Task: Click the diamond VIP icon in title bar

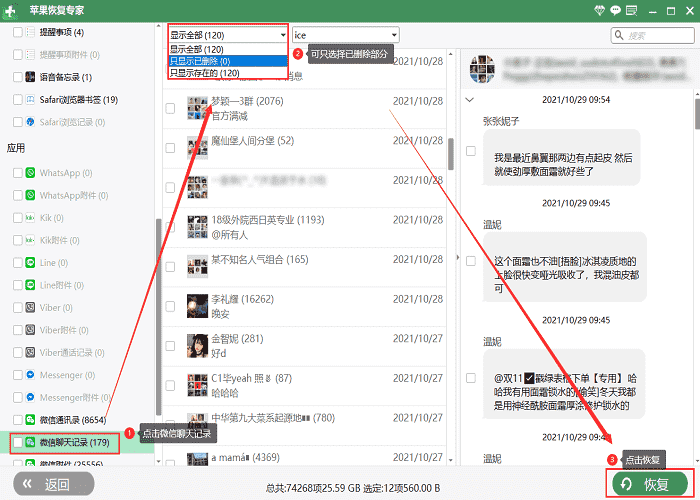Action: [x=600, y=10]
